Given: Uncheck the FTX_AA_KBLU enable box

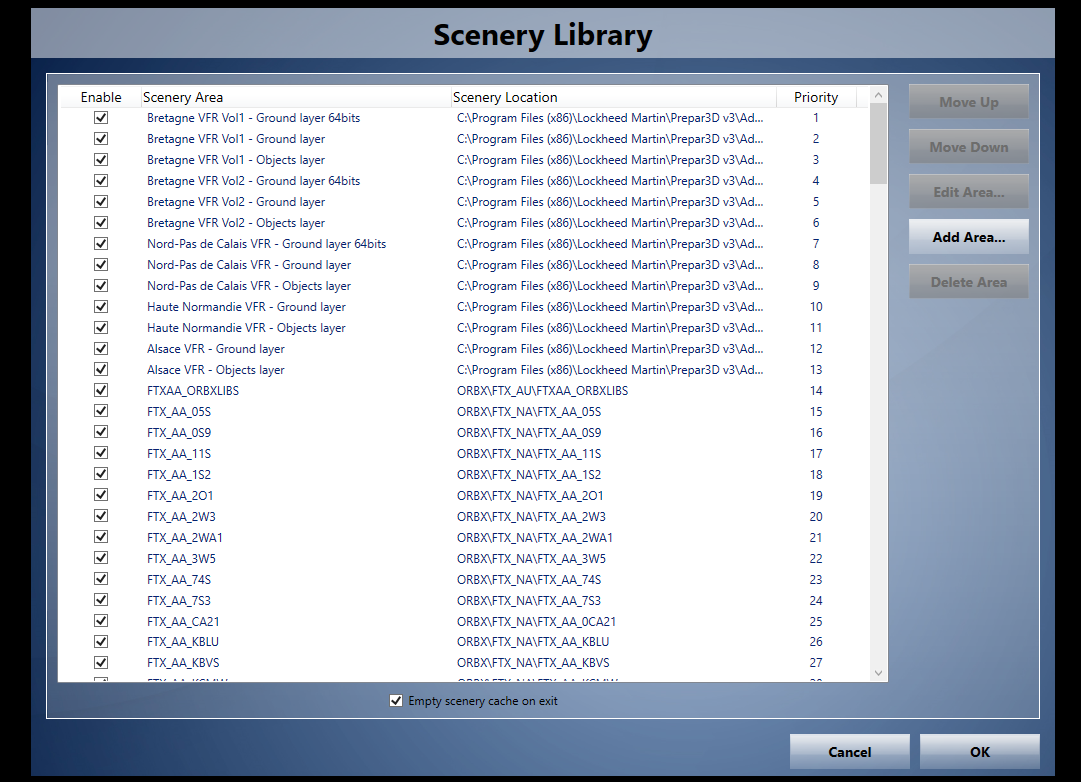Looking at the screenshot, I should pos(101,641).
